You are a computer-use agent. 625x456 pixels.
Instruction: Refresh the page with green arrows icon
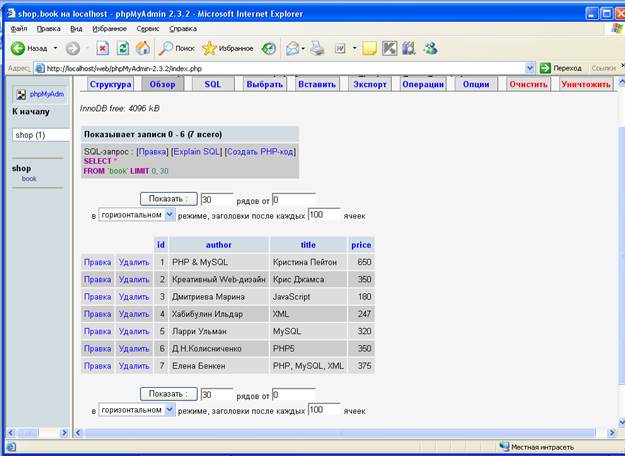[x=123, y=48]
